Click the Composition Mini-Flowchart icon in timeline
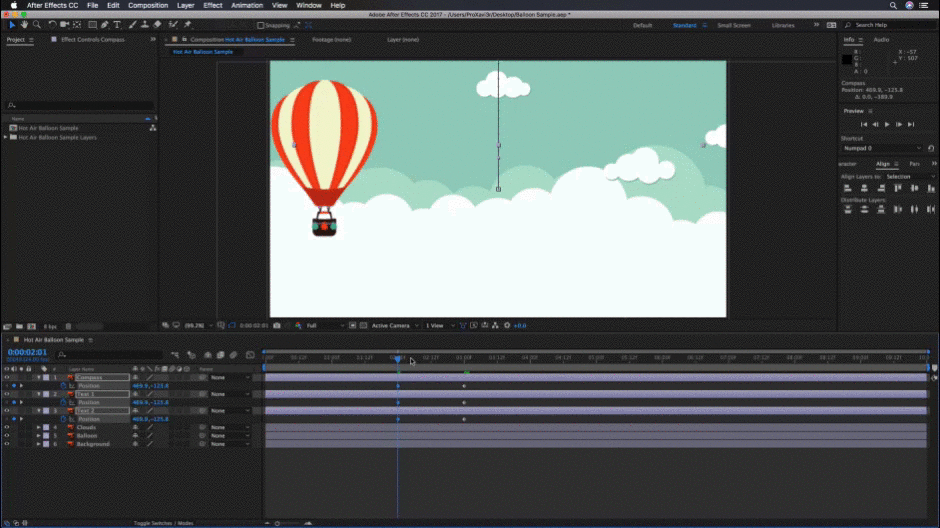940x528 pixels. coord(175,355)
